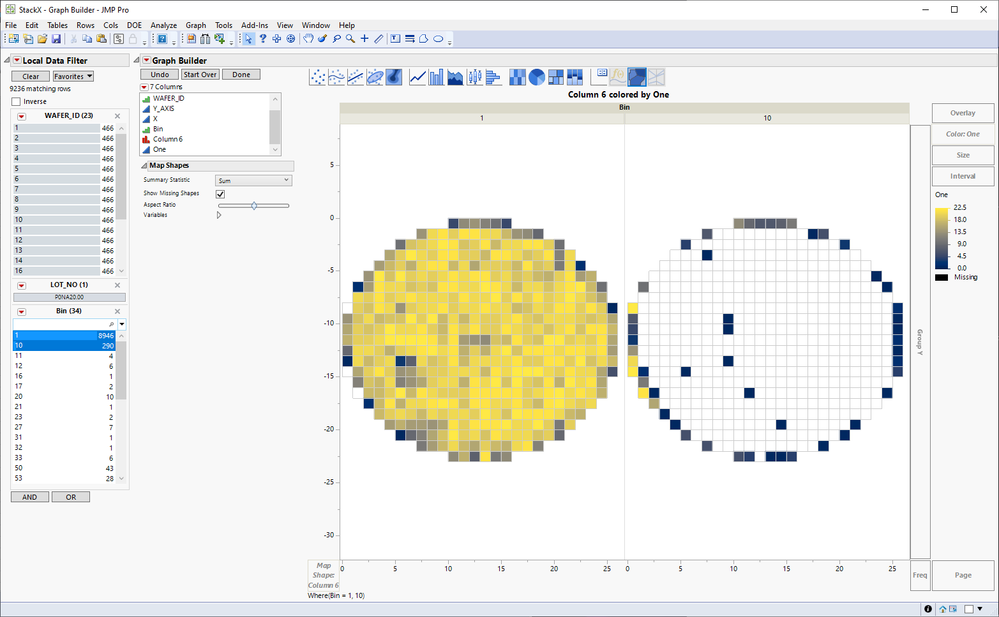This screenshot has width=999, height=617.
Task: Select the Line chart element icon
Action: tap(417, 77)
